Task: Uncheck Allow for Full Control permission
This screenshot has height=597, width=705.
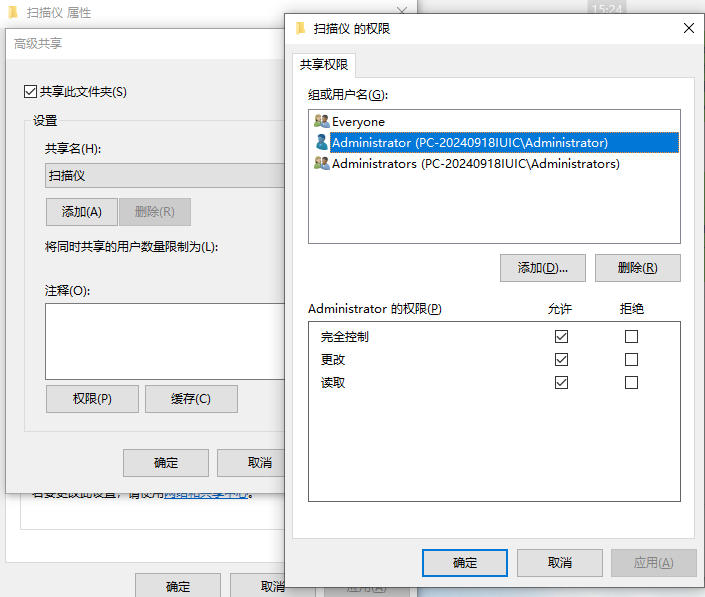Action: pos(561,337)
